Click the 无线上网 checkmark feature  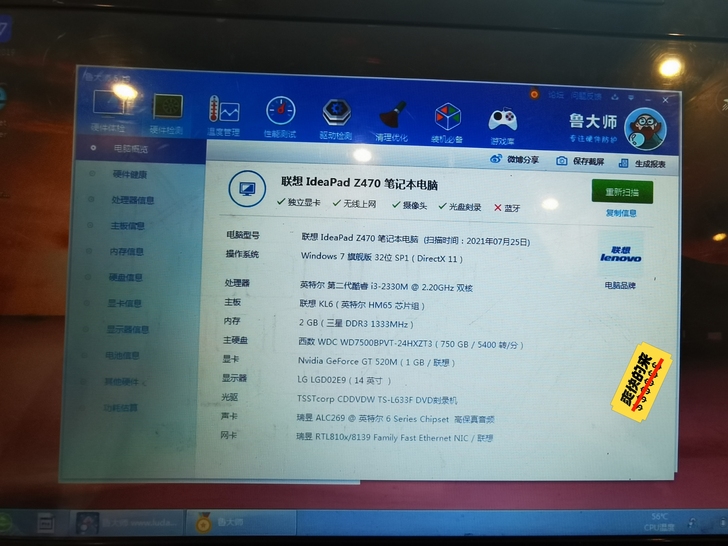click(354, 204)
